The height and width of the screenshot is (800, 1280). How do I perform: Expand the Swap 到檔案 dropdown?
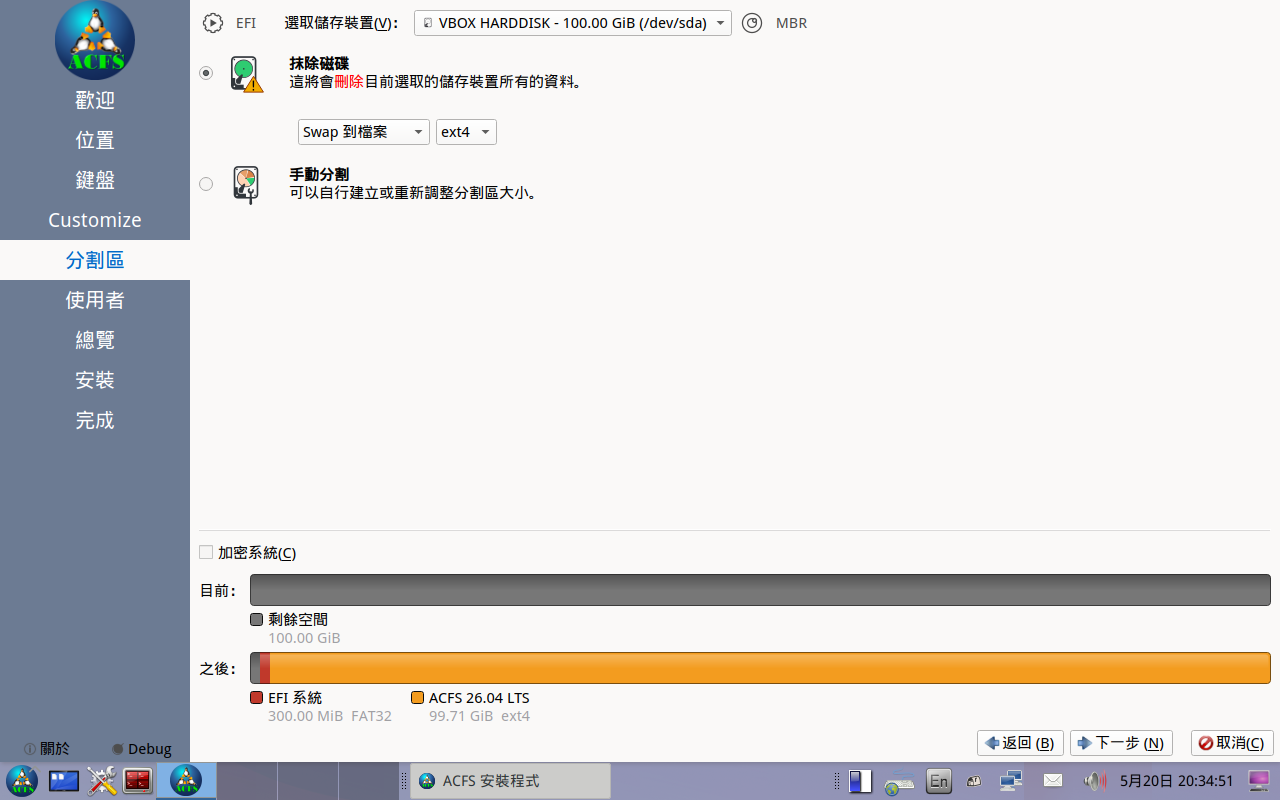click(x=364, y=132)
